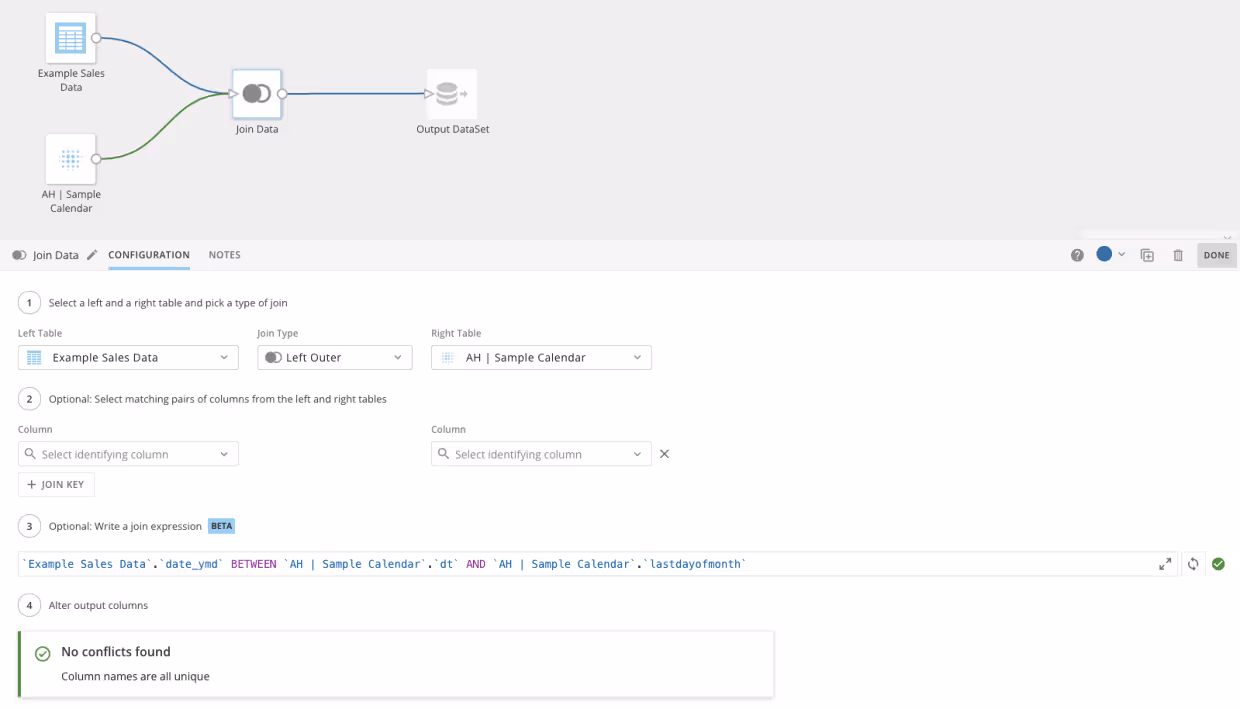Click the pencil icon to rename Join Data
Screen dimensions: 1240x709
point(92,255)
